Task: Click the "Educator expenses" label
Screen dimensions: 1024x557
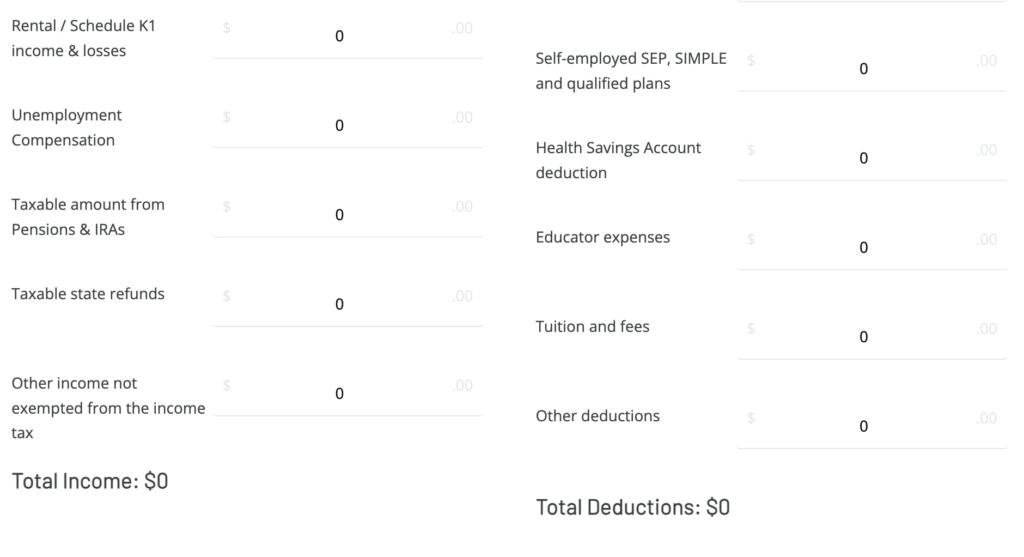Action: point(603,238)
